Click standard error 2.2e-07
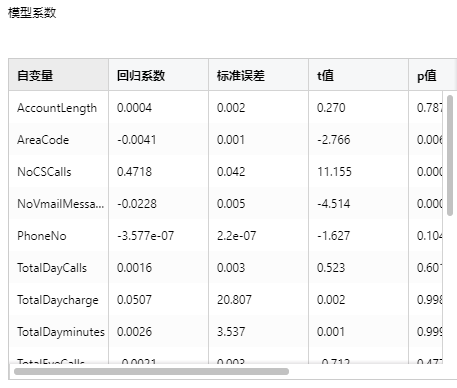 [x=237, y=236]
